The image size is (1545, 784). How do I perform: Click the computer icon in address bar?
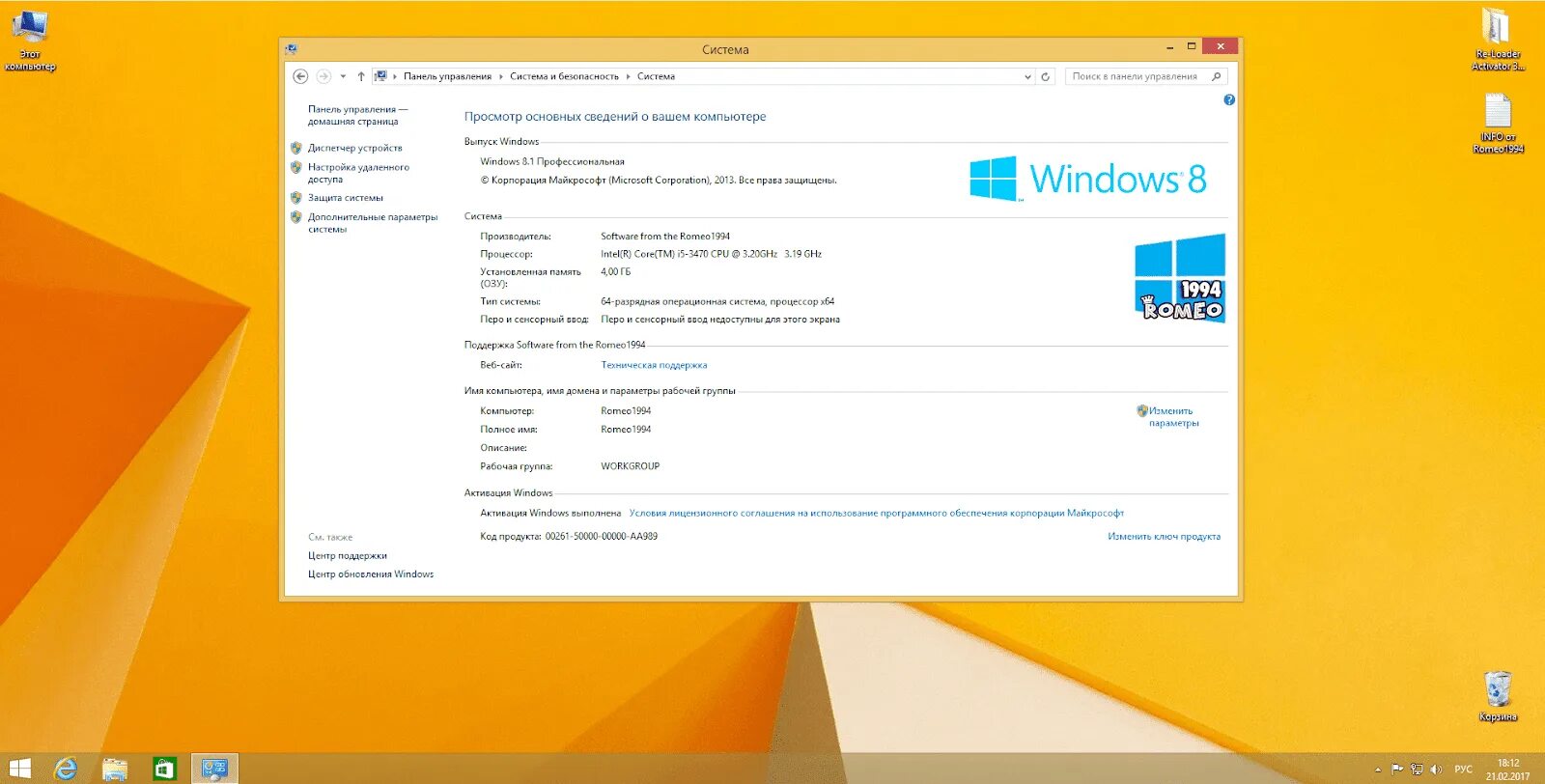click(x=380, y=76)
